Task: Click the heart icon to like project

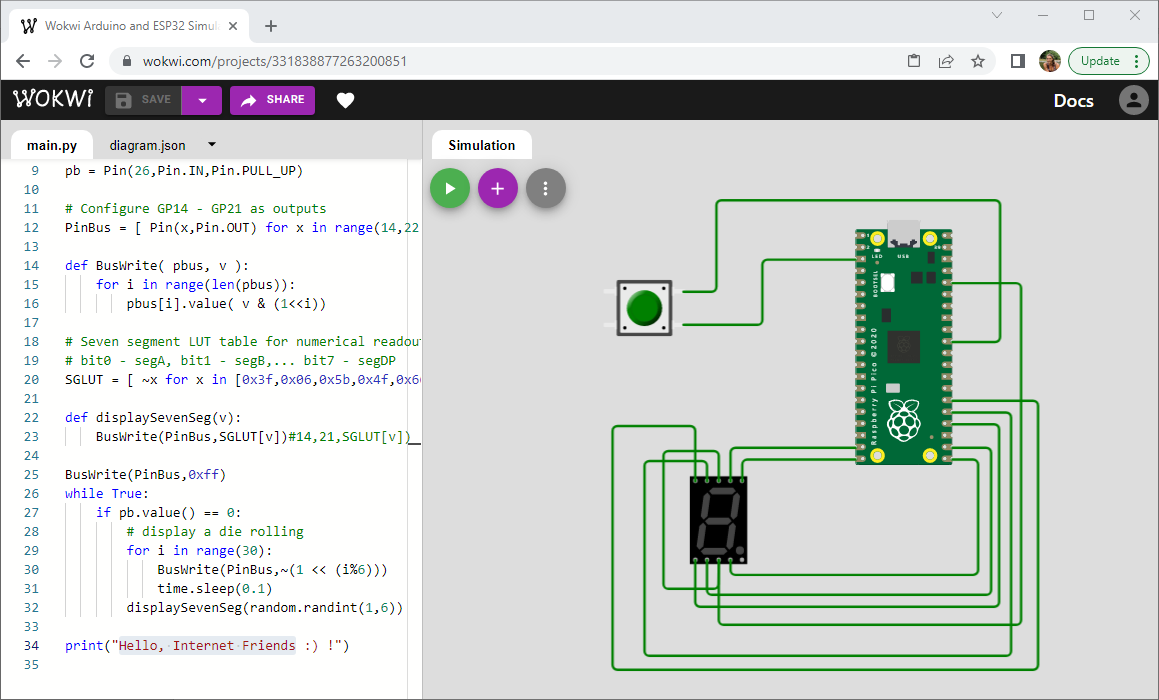Action: [x=345, y=100]
